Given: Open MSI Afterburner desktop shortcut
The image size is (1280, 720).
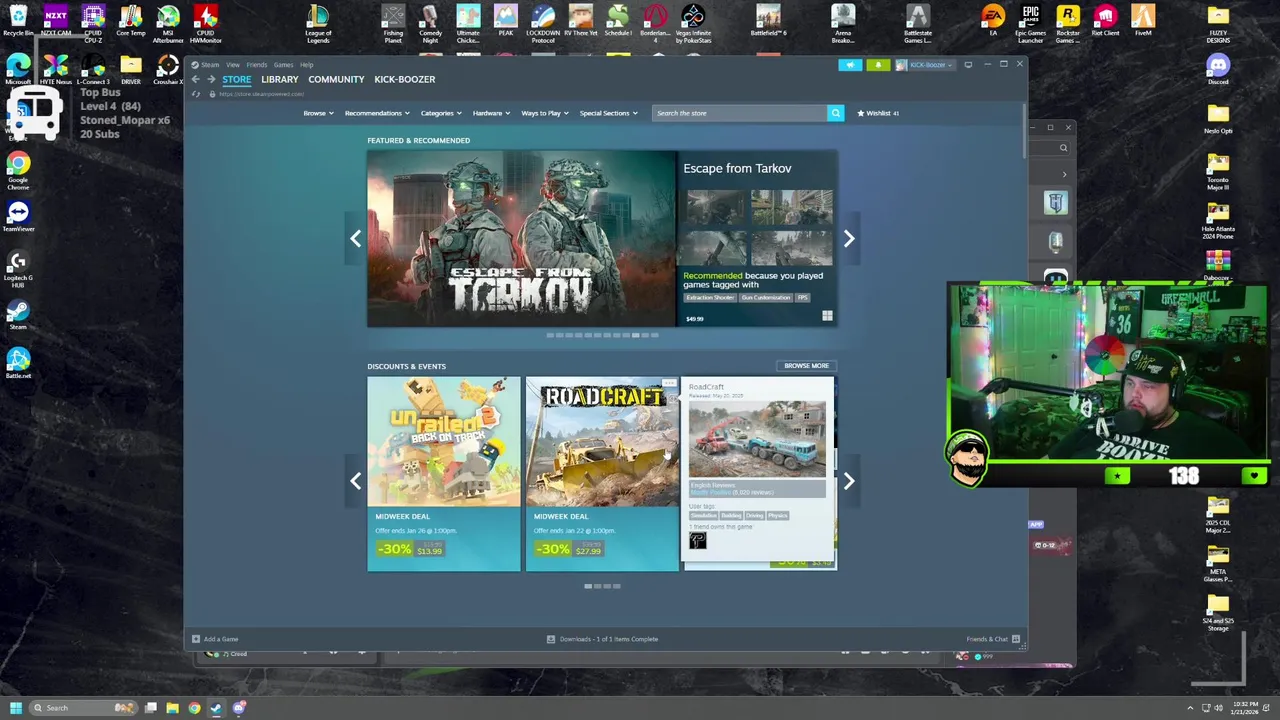Looking at the screenshot, I should tap(168, 24).
